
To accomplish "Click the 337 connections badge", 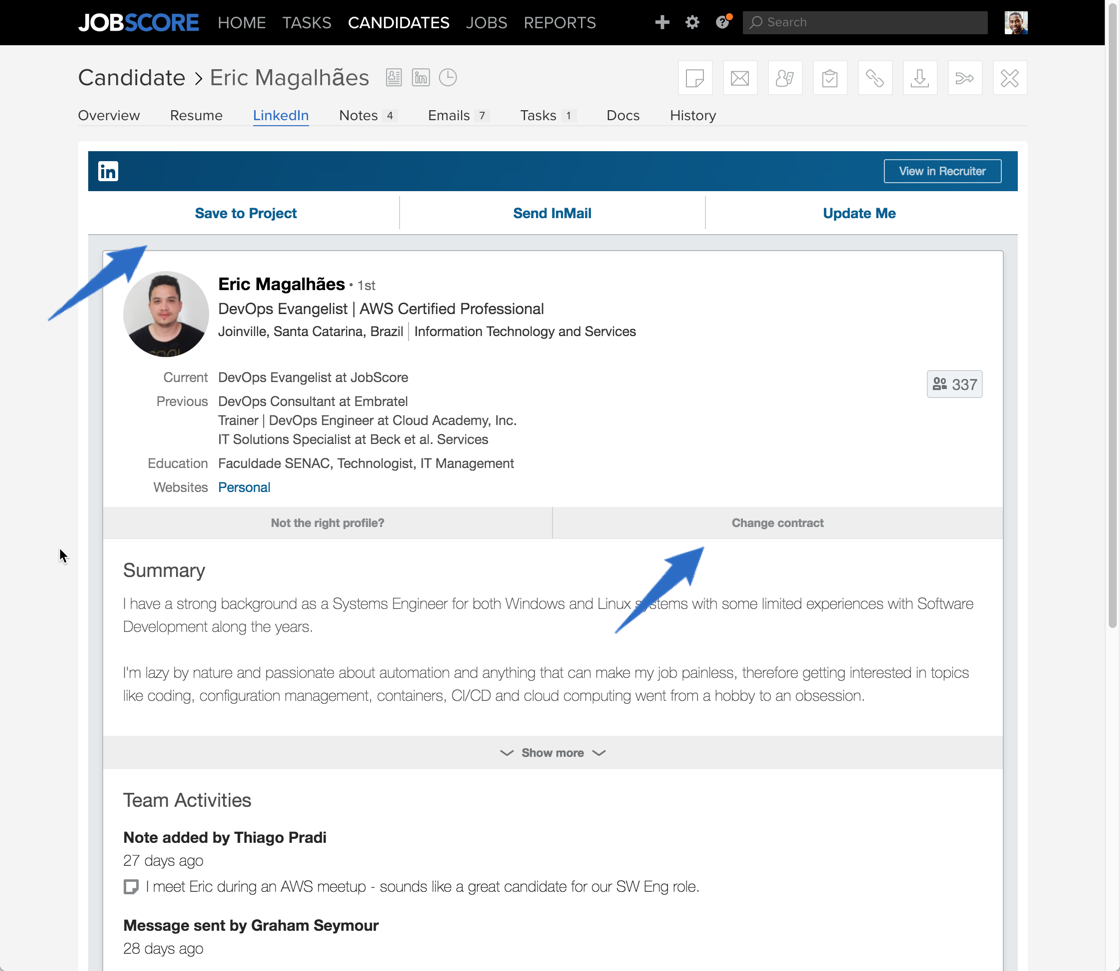I will click(x=954, y=384).
